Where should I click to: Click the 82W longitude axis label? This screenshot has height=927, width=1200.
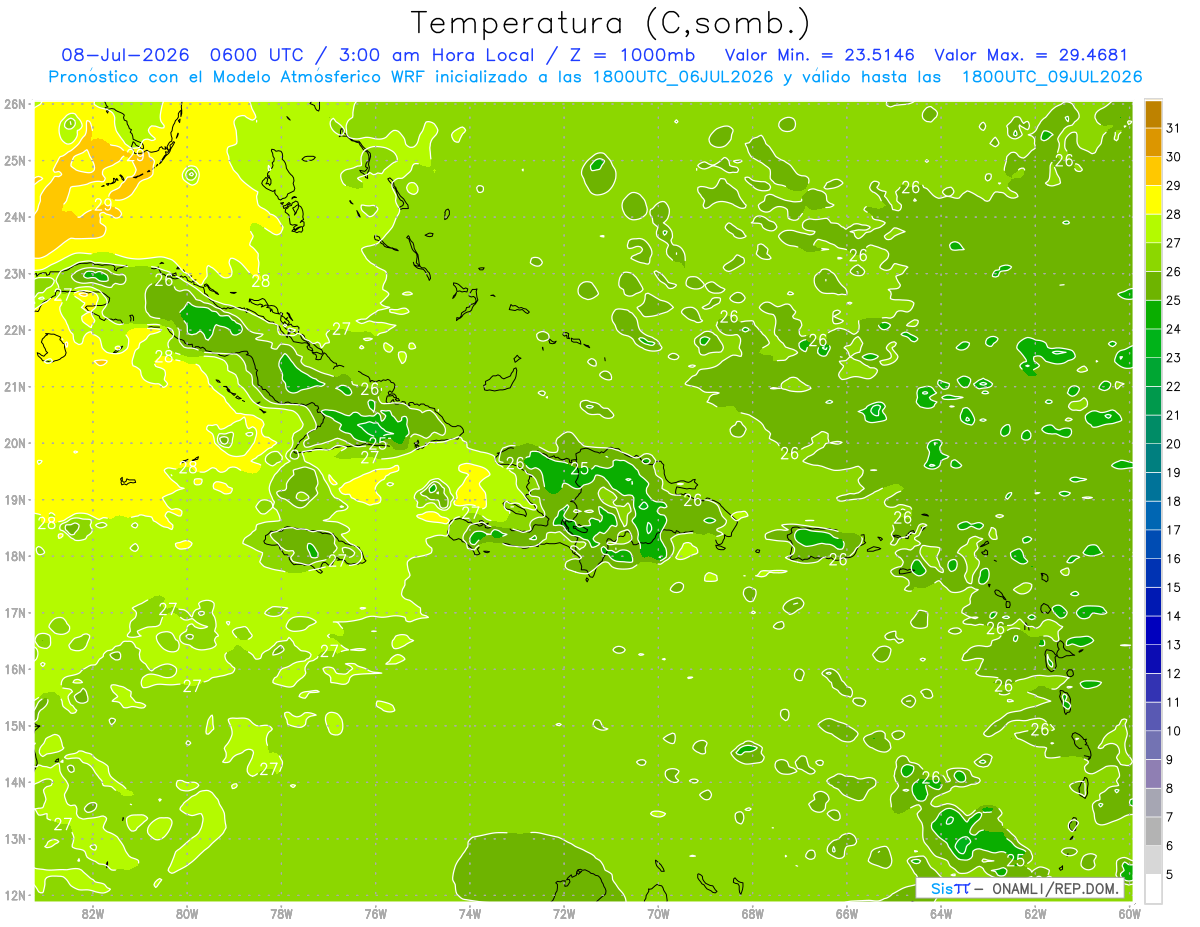[x=93, y=914]
